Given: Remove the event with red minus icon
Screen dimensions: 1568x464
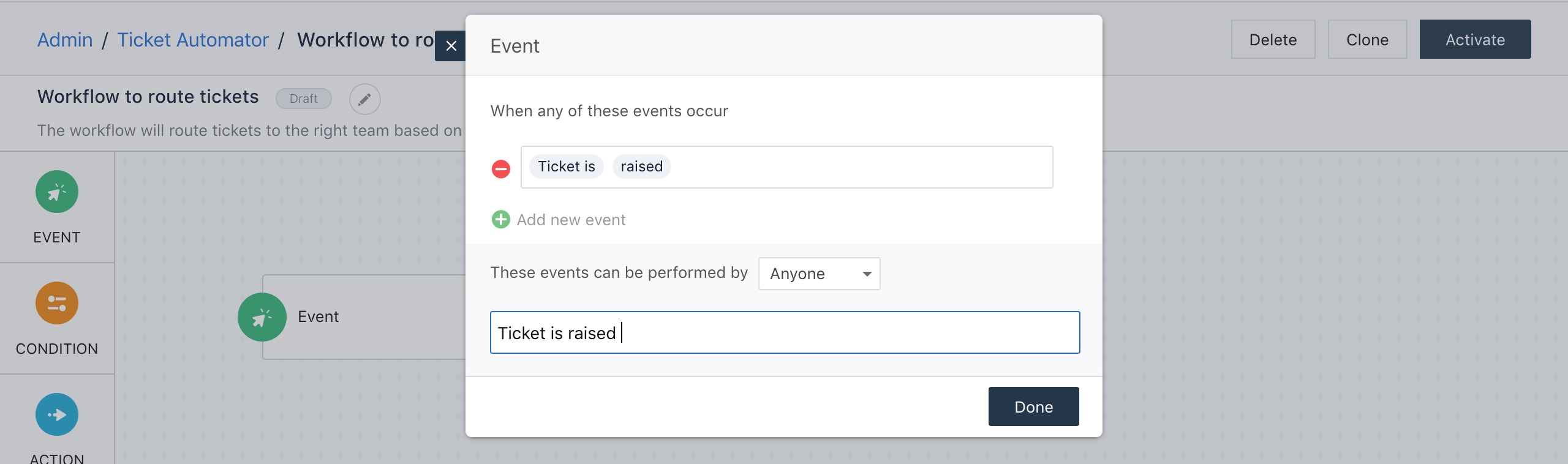Looking at the screenshot, I should [500, 168].
